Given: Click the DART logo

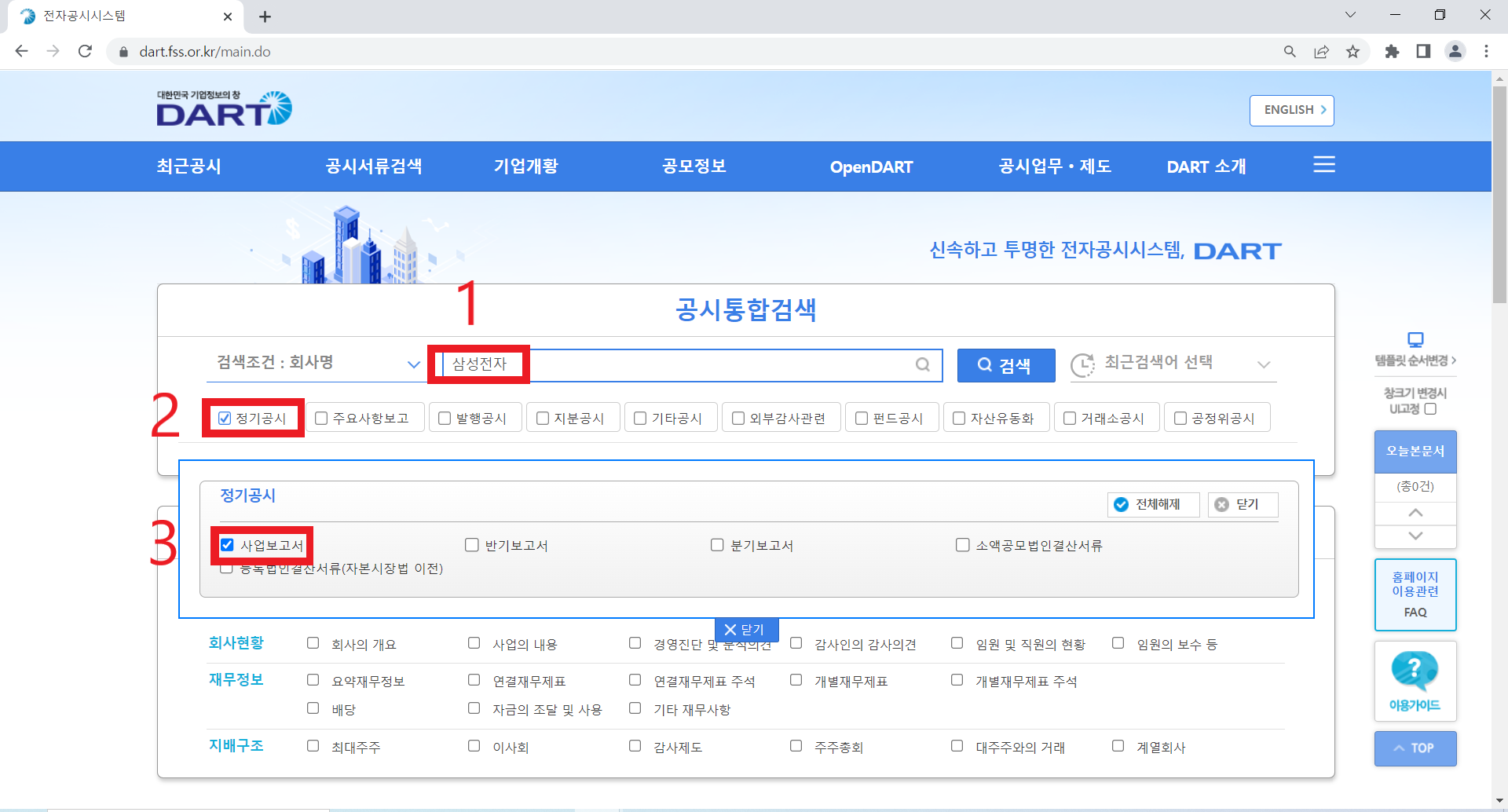Looking at the screenshot, I should pos(224,108).
